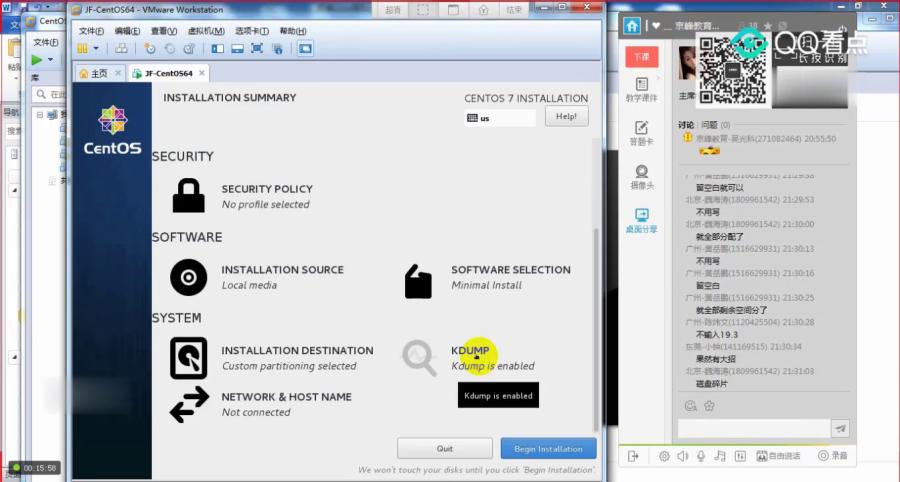Click the KDUMP label

point(470,351)
